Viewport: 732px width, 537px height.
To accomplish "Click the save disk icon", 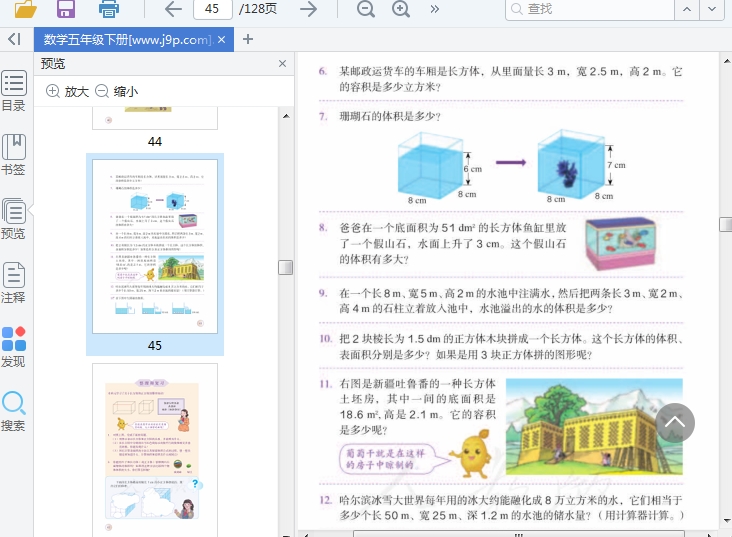I will [66, 9].
